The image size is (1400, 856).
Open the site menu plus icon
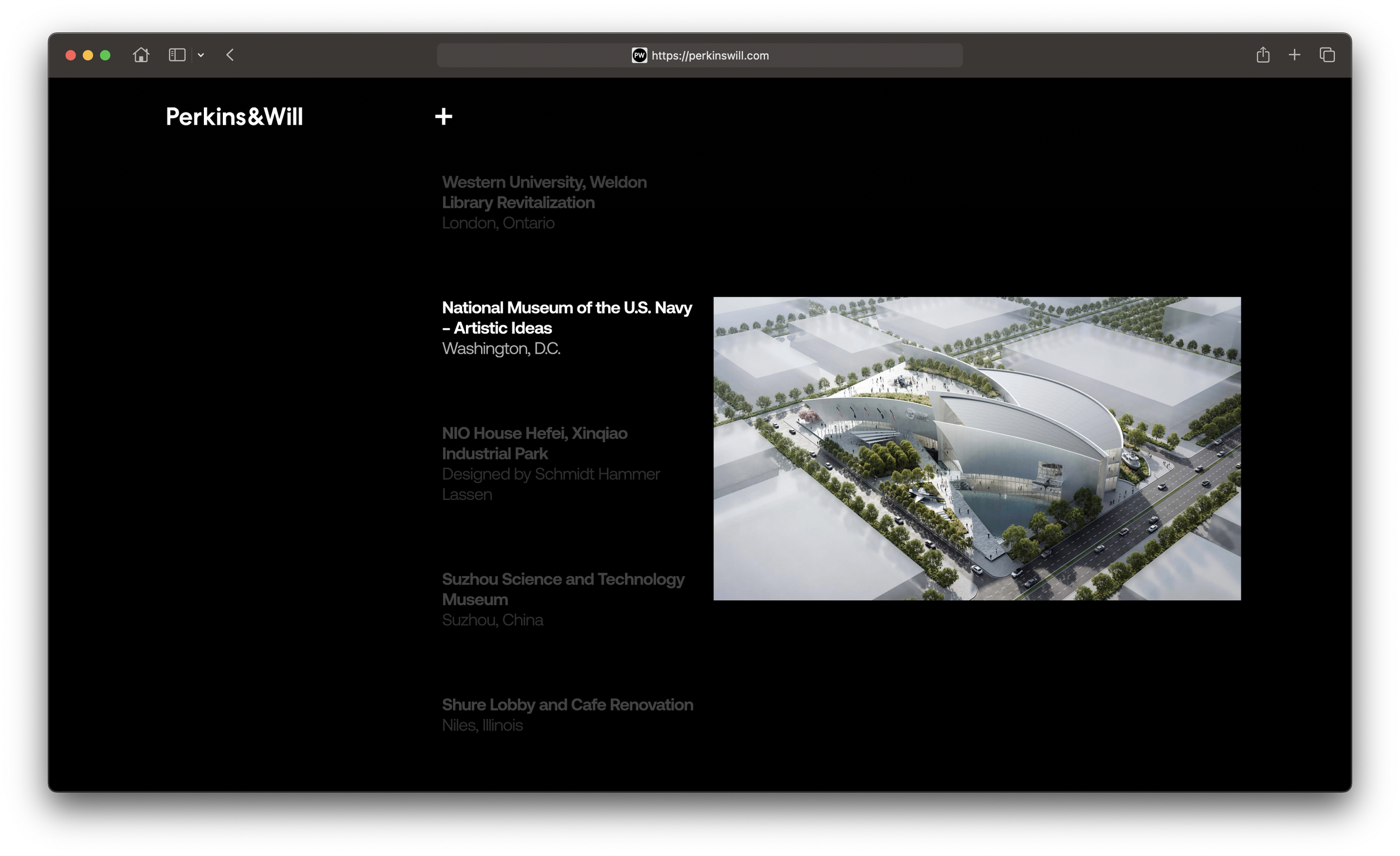[444, 116]
